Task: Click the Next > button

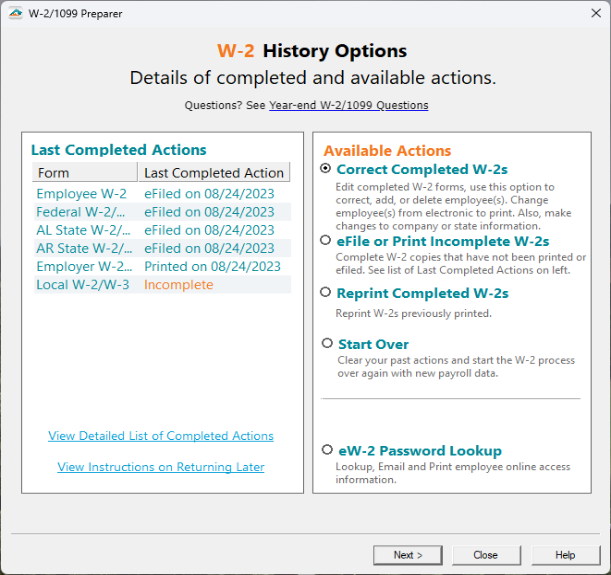Action: pyautogui.click(x=408, y=555)
